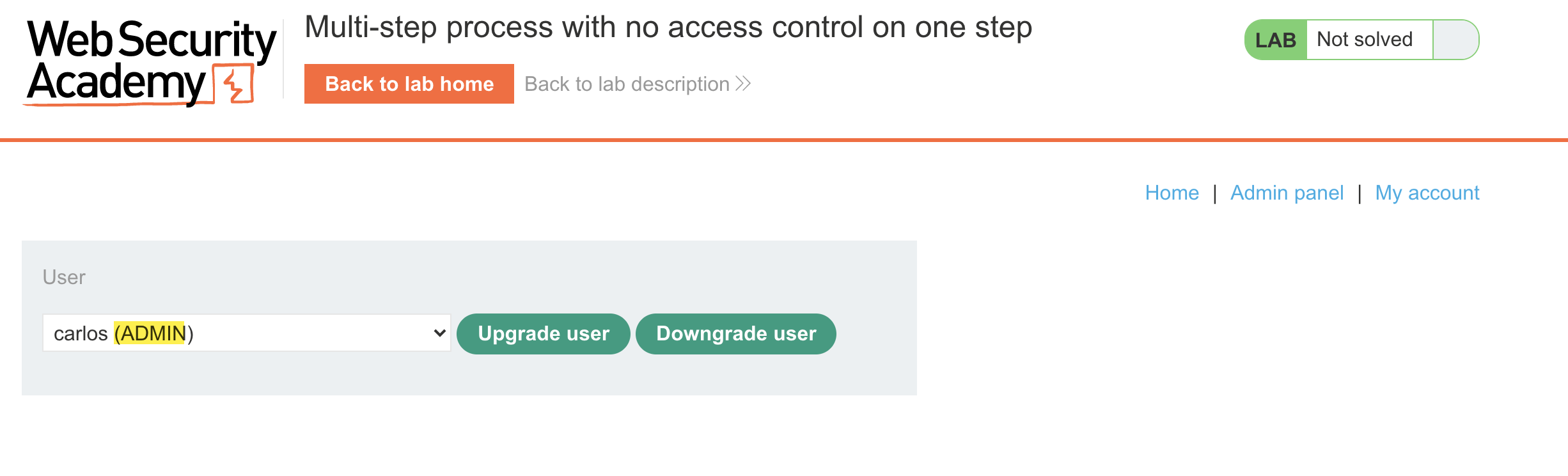Click the highlighted ADMIN text in the selector
The width and height of the screenshot is (1568, 476).
tap(150, 333)
